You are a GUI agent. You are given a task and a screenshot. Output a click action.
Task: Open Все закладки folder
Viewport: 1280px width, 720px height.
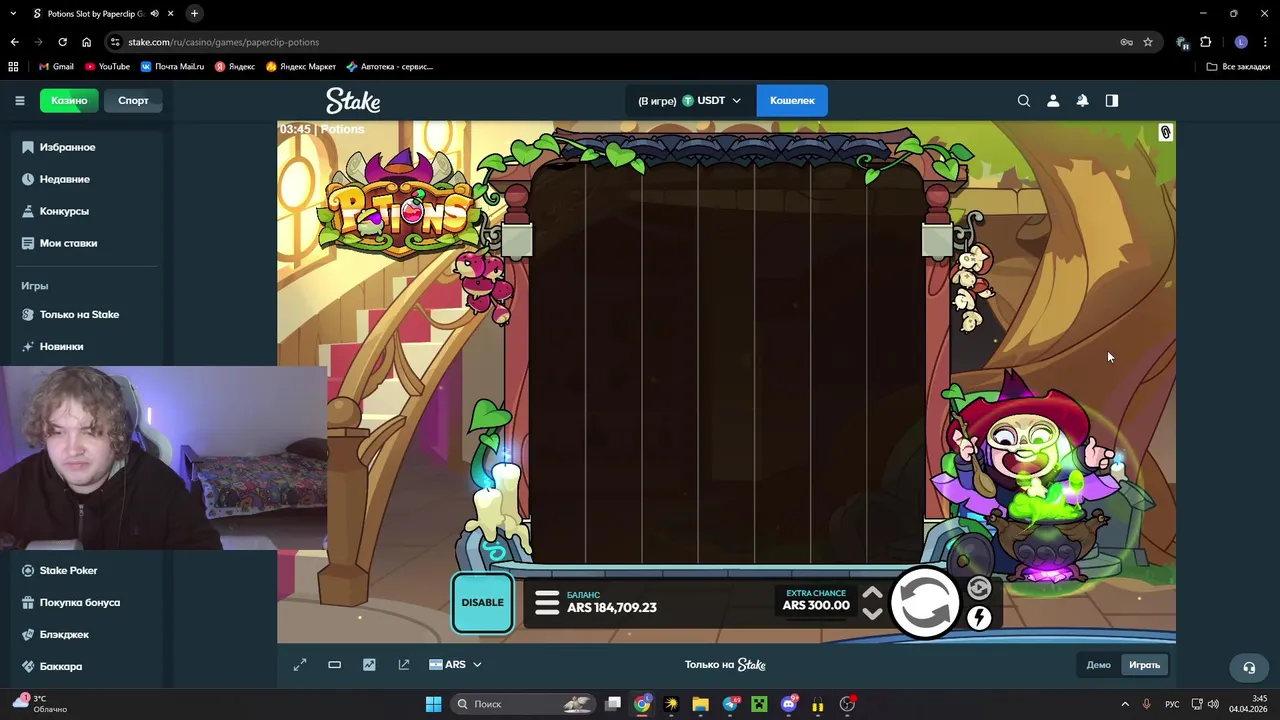tap(1238, 66)
